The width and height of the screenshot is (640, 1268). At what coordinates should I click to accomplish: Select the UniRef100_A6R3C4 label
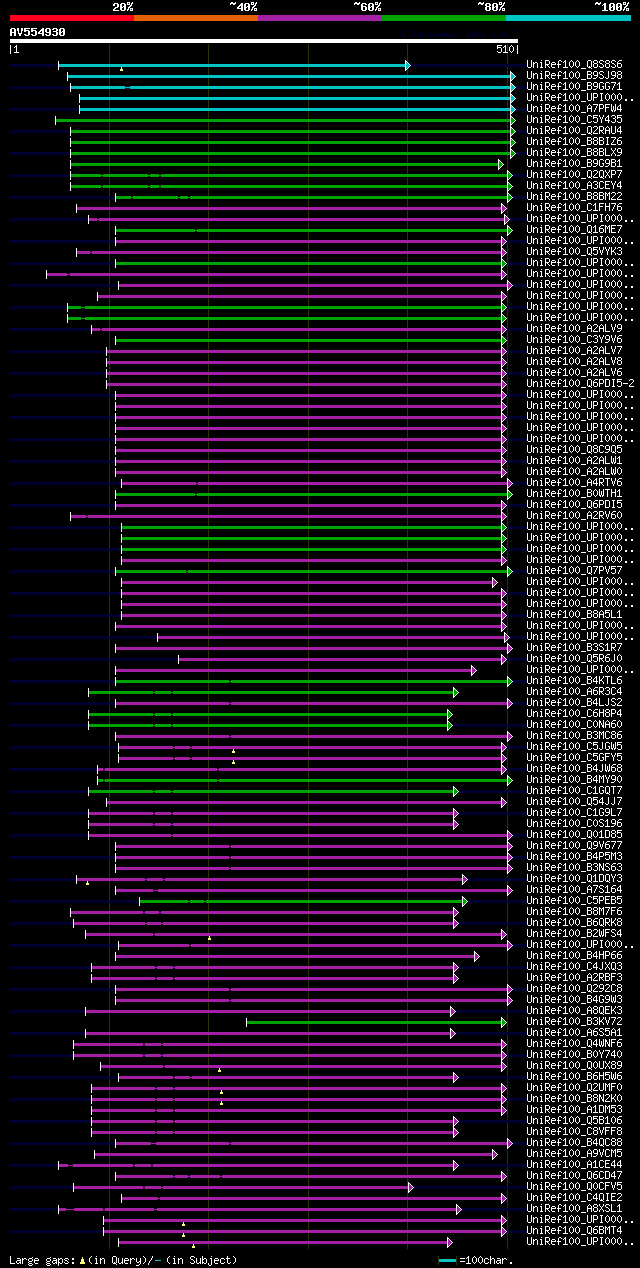tap(575, 692)
